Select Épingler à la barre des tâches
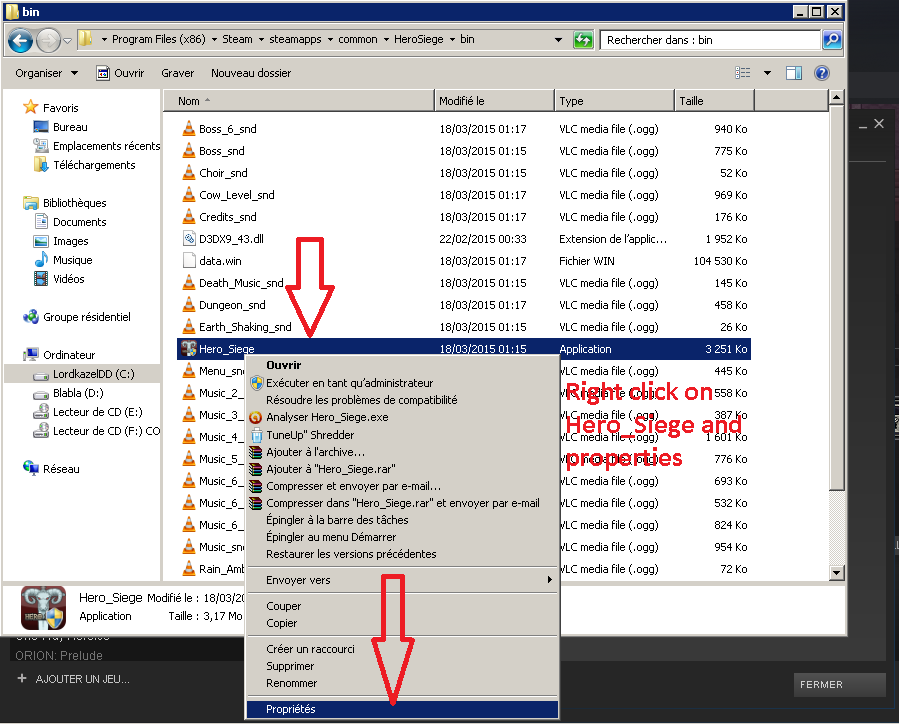 click(402, 520)
